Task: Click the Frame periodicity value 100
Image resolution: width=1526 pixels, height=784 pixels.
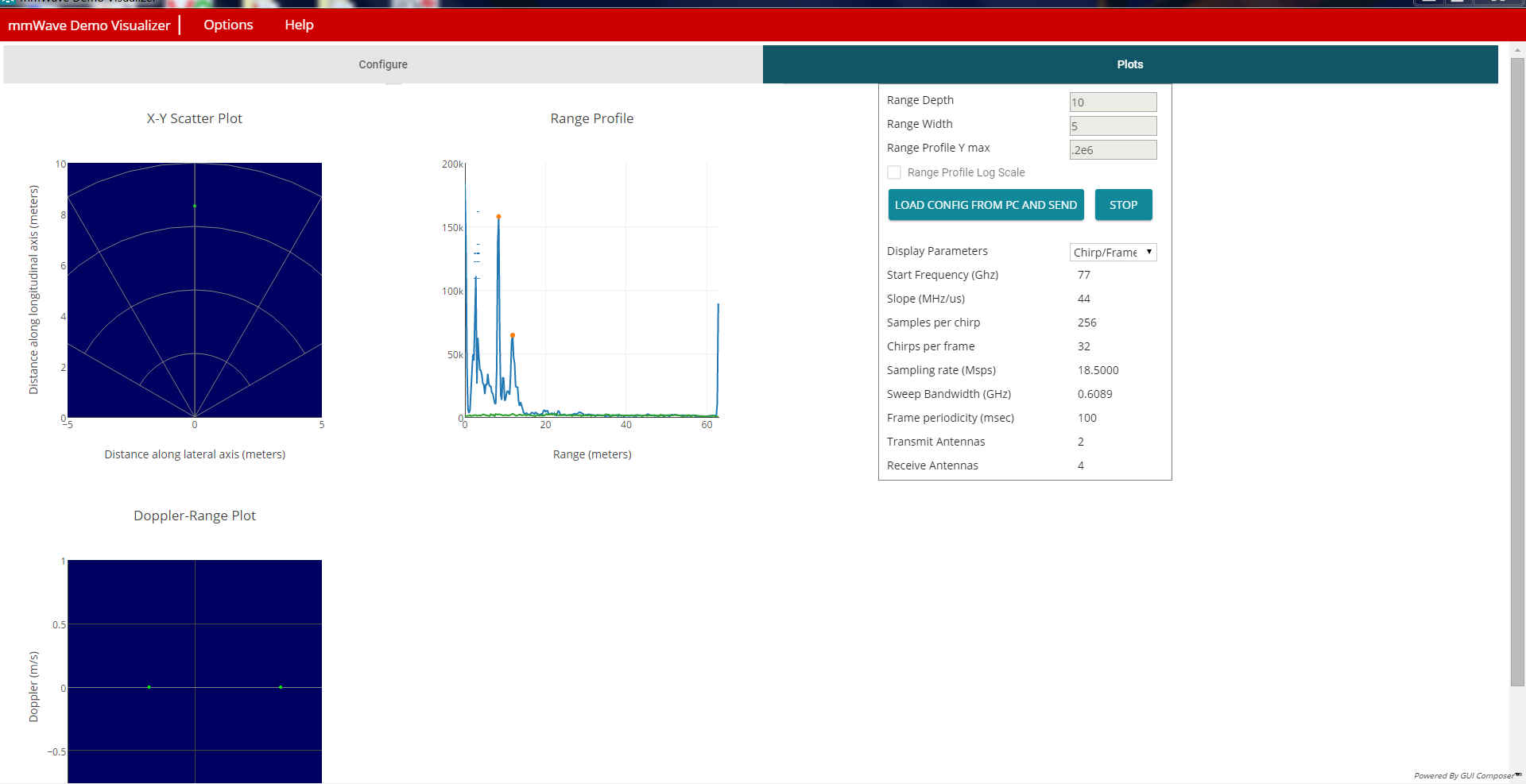Action: [x=1087, y=418]
